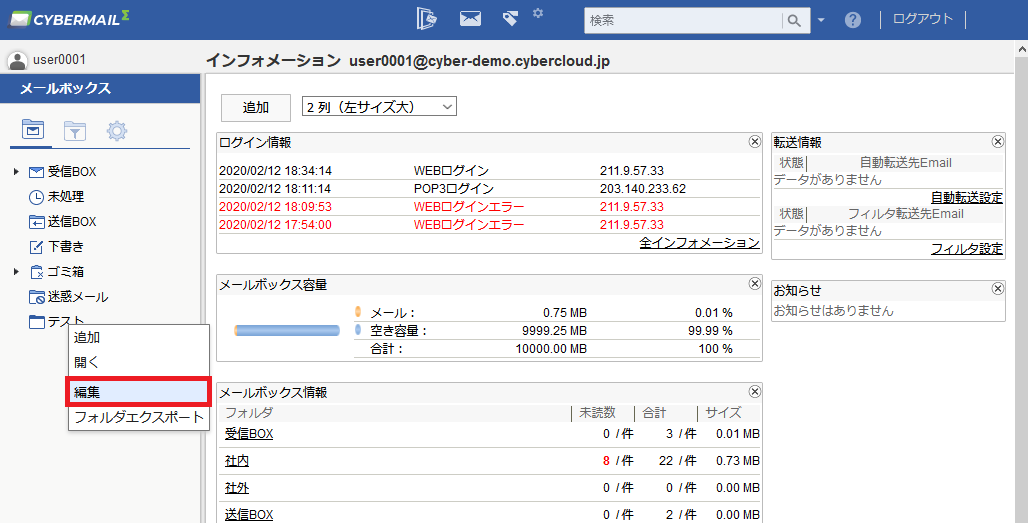Screen dimensions: 1028x523
Task: Click the user0001 name in sidebar
Action: pyautogui.click(x=59, y=60)
